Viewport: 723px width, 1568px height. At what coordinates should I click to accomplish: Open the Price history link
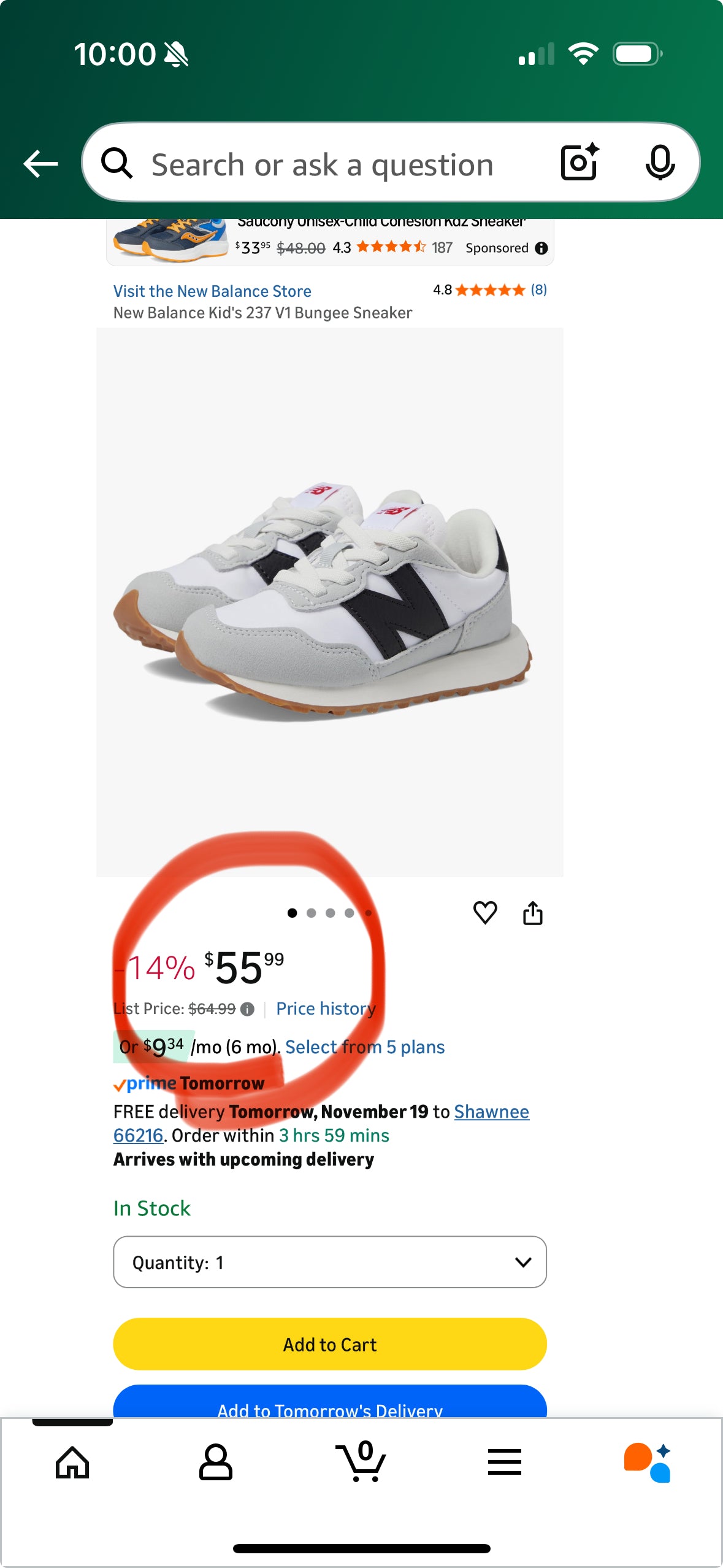pyautogui.click(x=326, y=1009)
